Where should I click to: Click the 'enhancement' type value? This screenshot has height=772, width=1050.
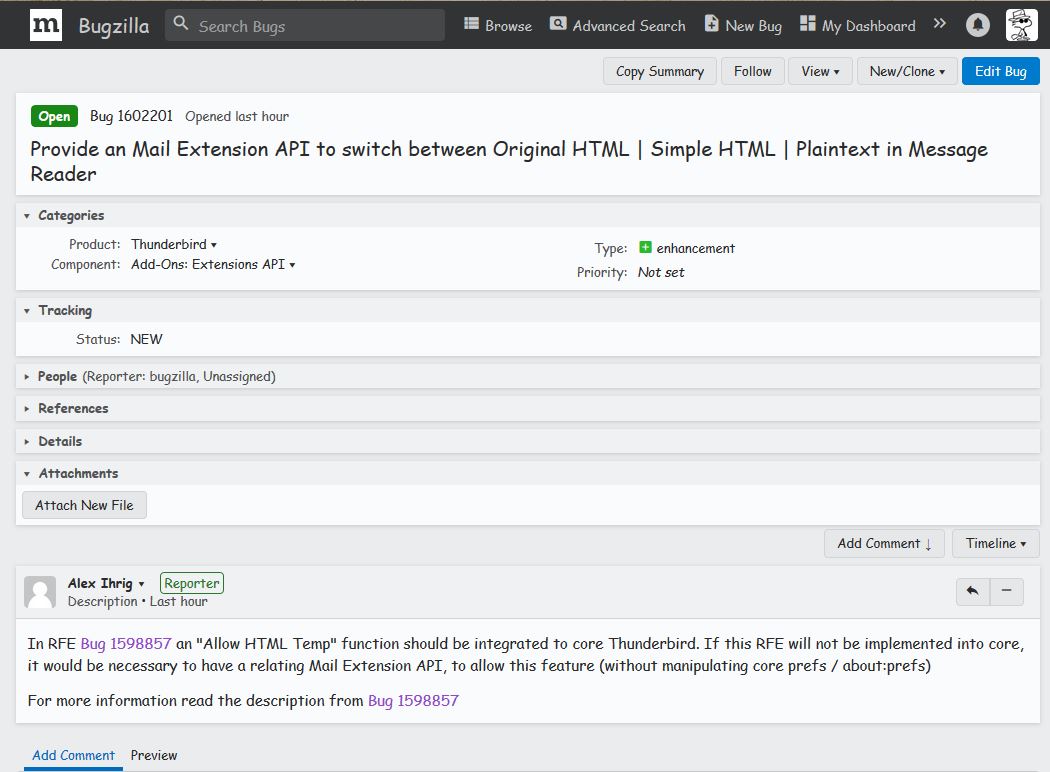pos(695,248)
